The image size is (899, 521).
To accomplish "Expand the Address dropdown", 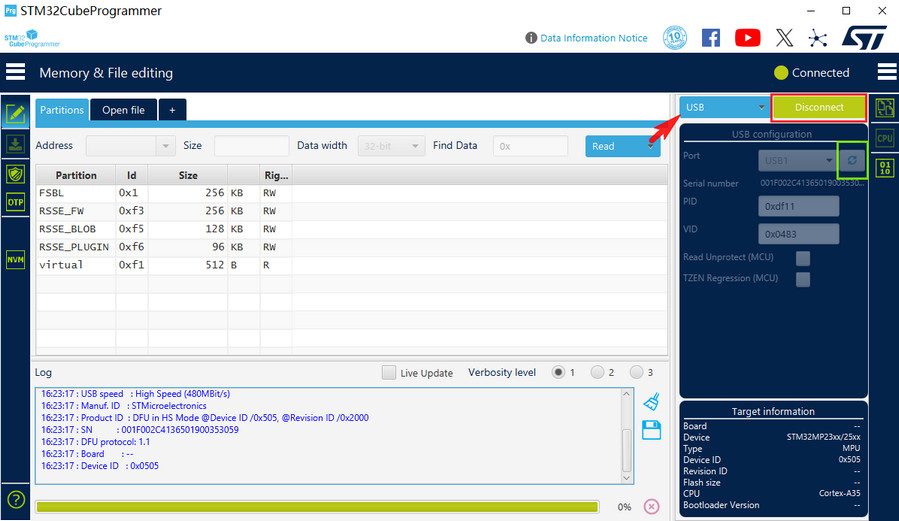I will pos(165,146).
